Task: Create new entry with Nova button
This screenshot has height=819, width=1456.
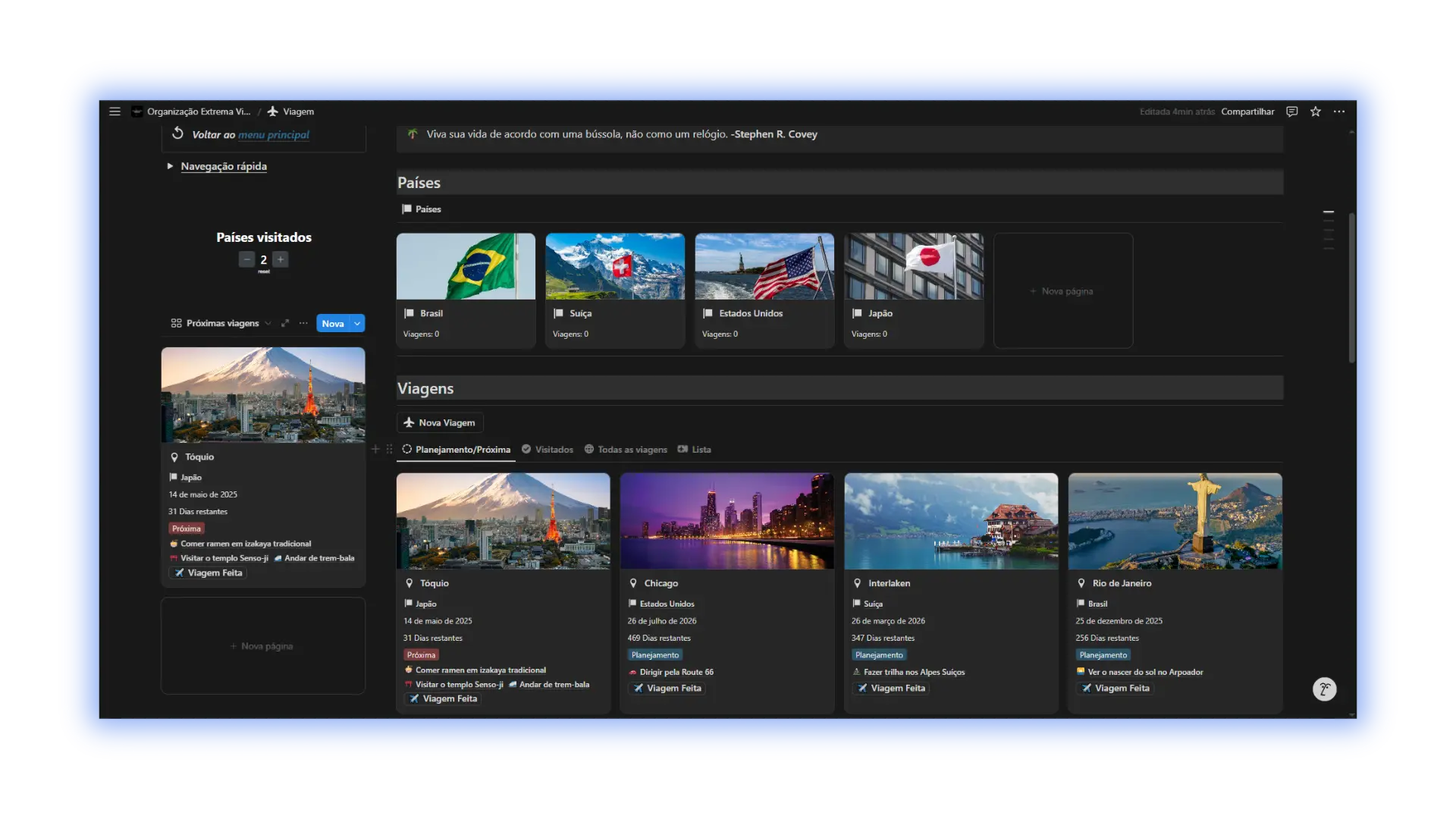Action: pyautogui.click(x=333, y=324)
